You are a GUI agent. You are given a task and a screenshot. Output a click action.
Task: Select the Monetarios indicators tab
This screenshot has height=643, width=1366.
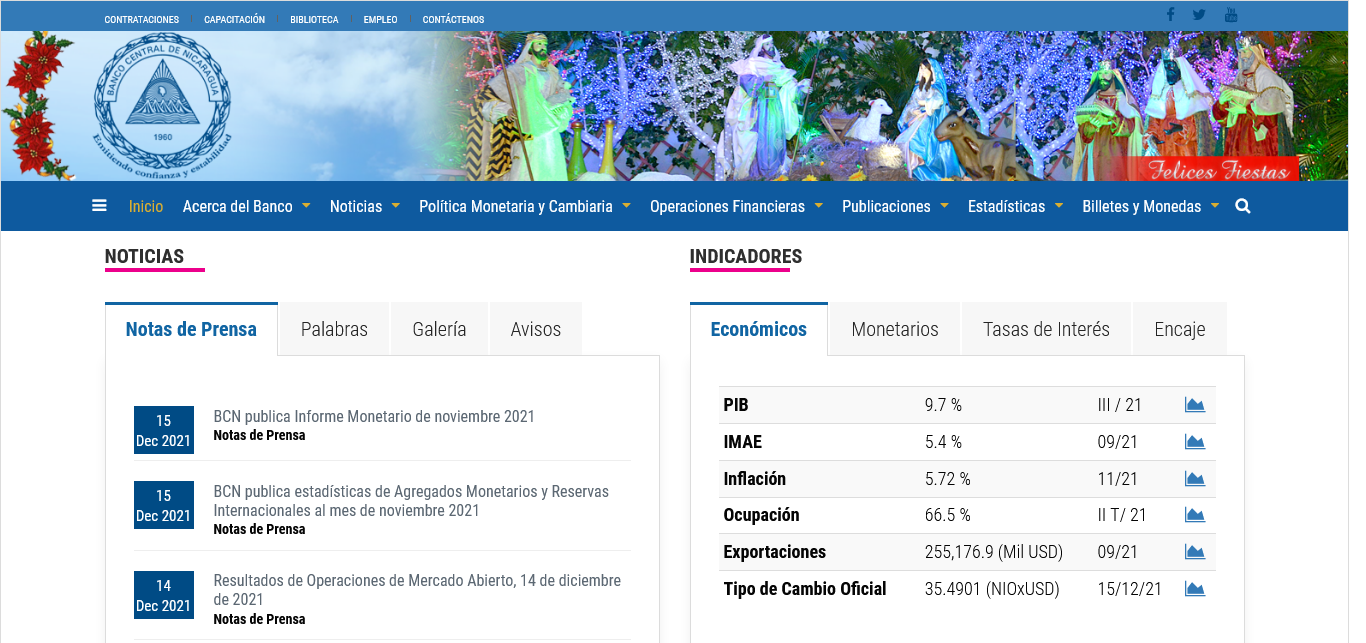click(895, 329)
